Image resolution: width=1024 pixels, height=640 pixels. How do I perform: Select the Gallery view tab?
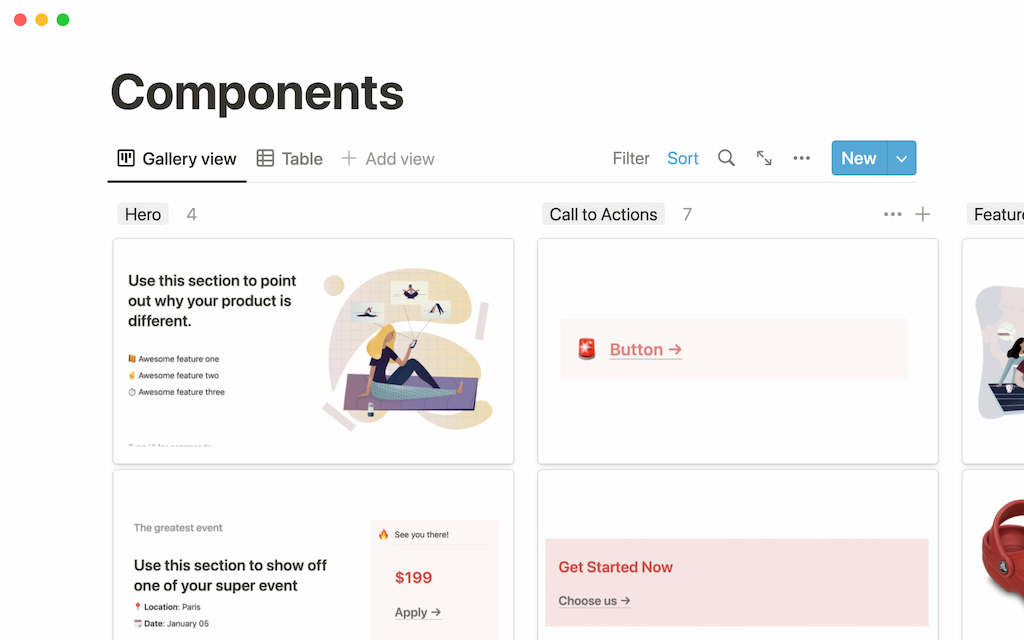(176, 158)
